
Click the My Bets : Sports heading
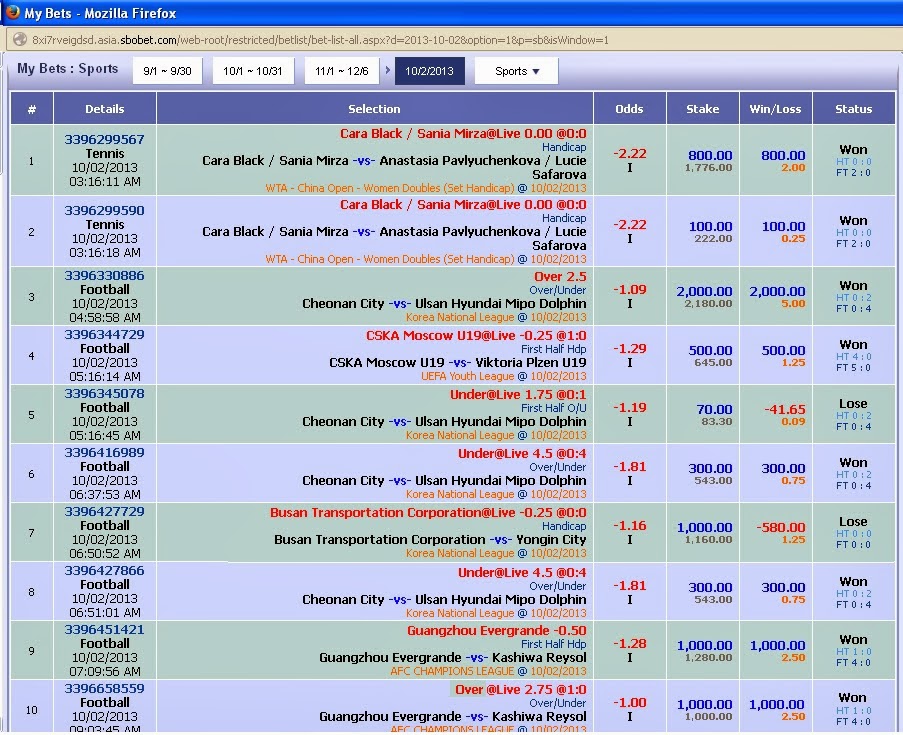pyautogui.click(x=67, y=69)
